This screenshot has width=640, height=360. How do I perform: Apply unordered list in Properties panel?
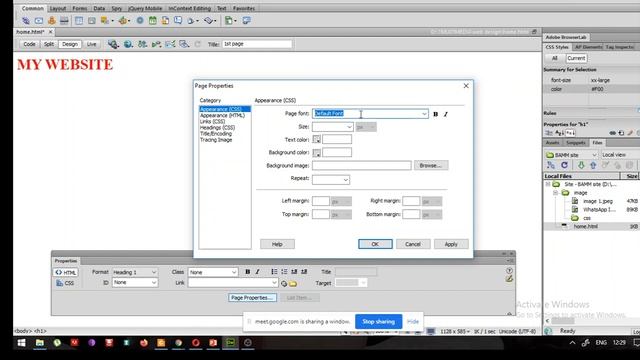click(274, 272)
